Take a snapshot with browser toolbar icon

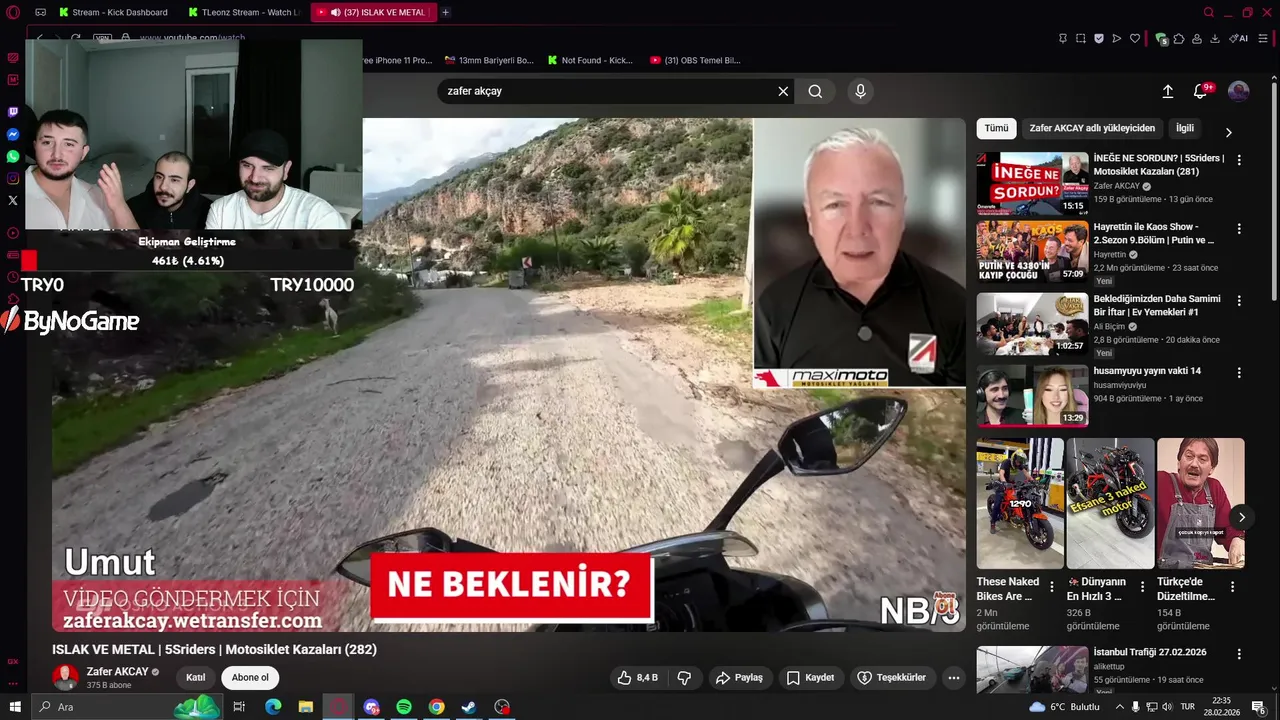1080,38
